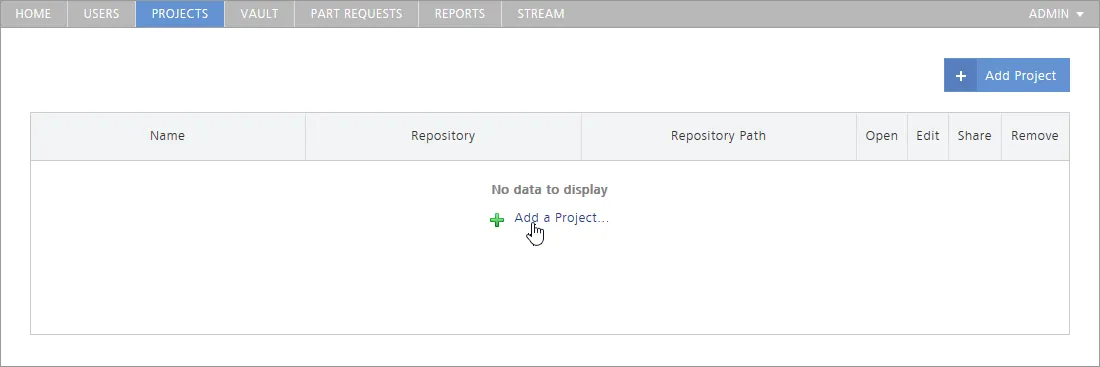Go to the HOME tab
The width and height of the screenshot is (1100, 367).
click(33, 13)
